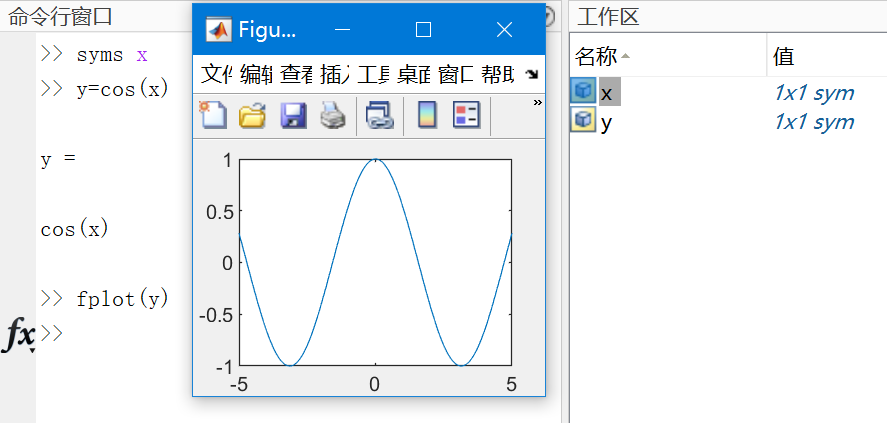Viewport: 887px width, 423px height.
Task: Close the Figure window
Action: (x=504, y=29)
